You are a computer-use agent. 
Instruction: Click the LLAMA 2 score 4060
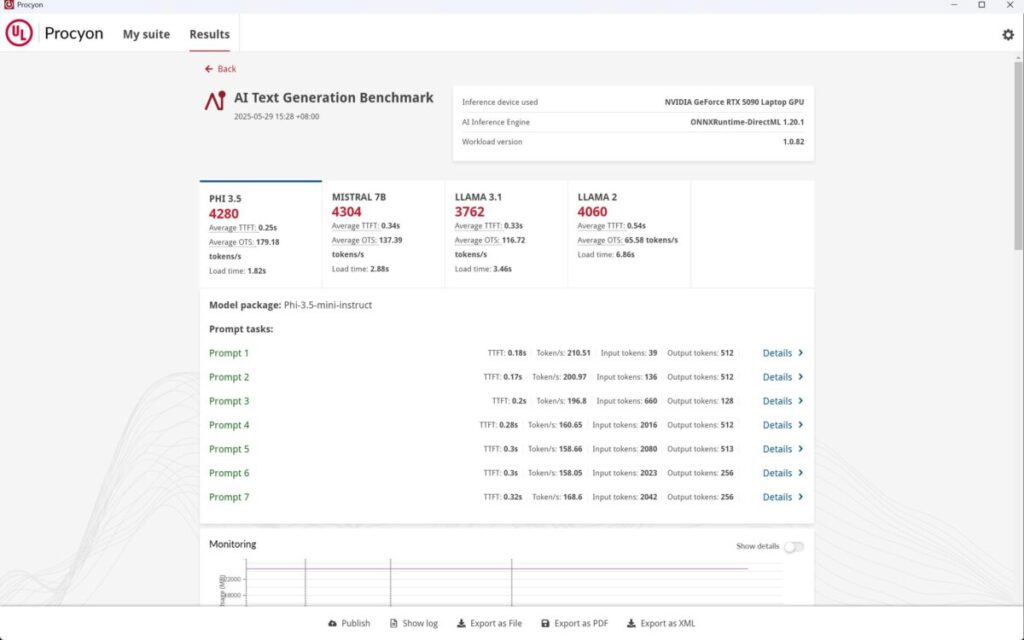[x=592, y=212]
